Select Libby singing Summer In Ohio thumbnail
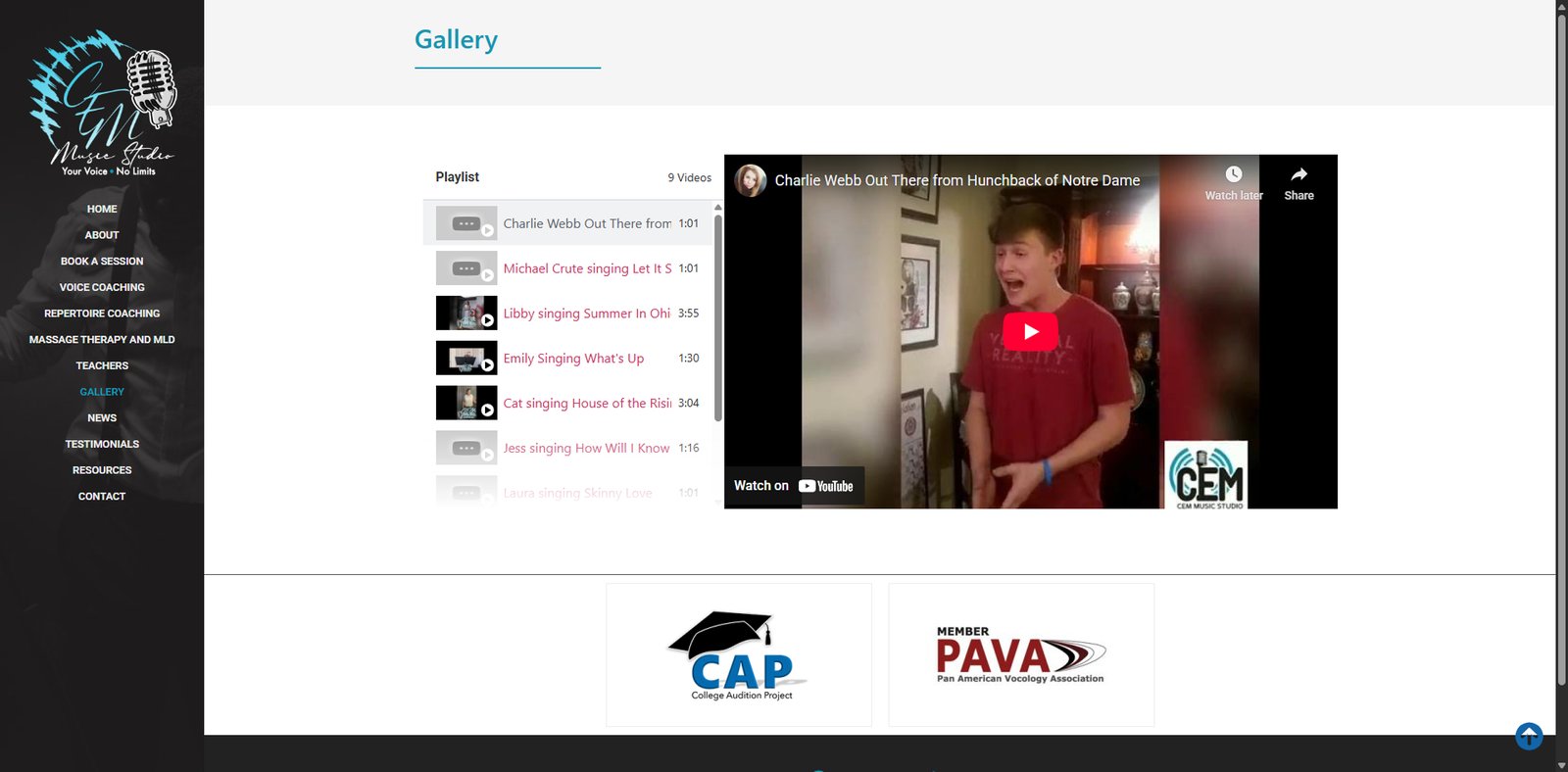The width and height of the screenshot is (1568, 772). (x=465, y=314)
